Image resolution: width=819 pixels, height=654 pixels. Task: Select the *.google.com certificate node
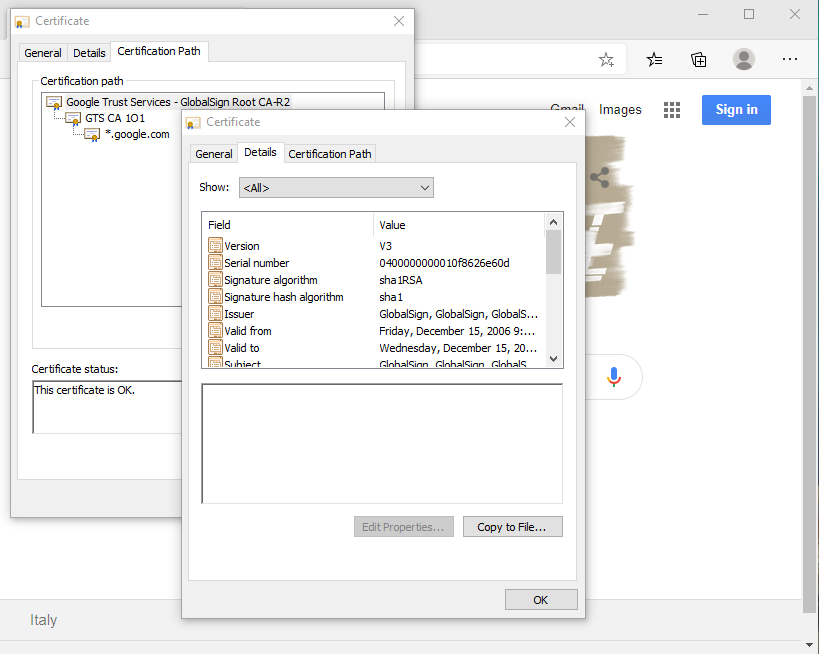pos(137,134)
